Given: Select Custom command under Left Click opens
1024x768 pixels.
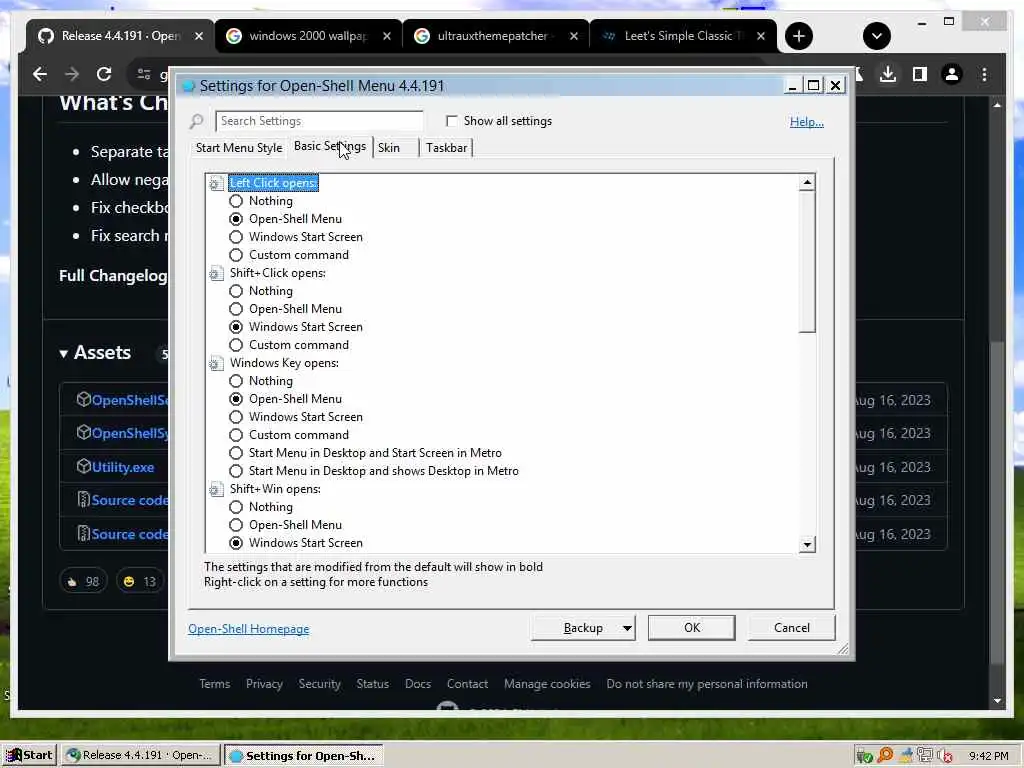Looking at the screenshot, I should [236, 255].
